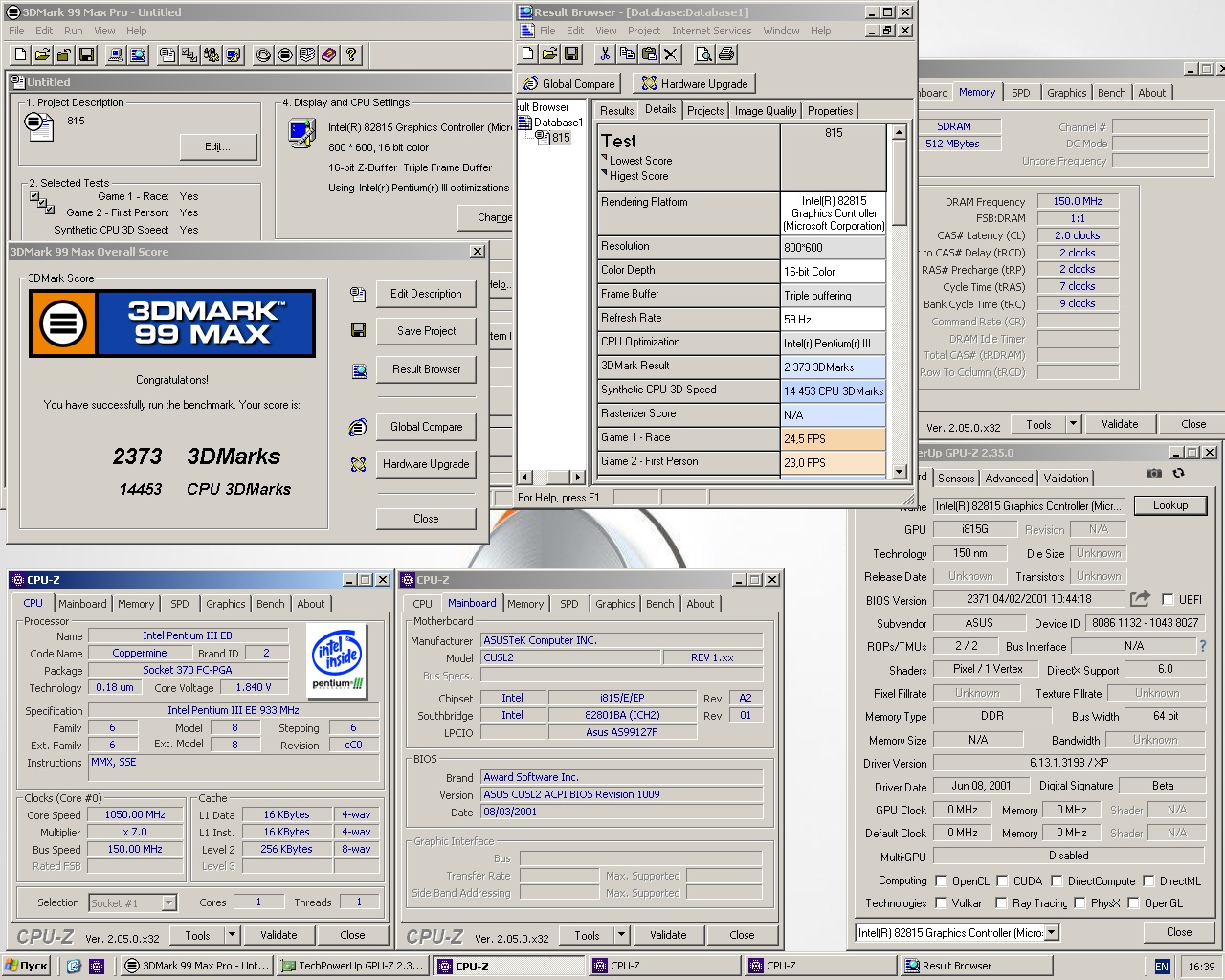Click the result browser globe icon in 3DMark toolbar

pyautogui.click(x=138, y=55)
